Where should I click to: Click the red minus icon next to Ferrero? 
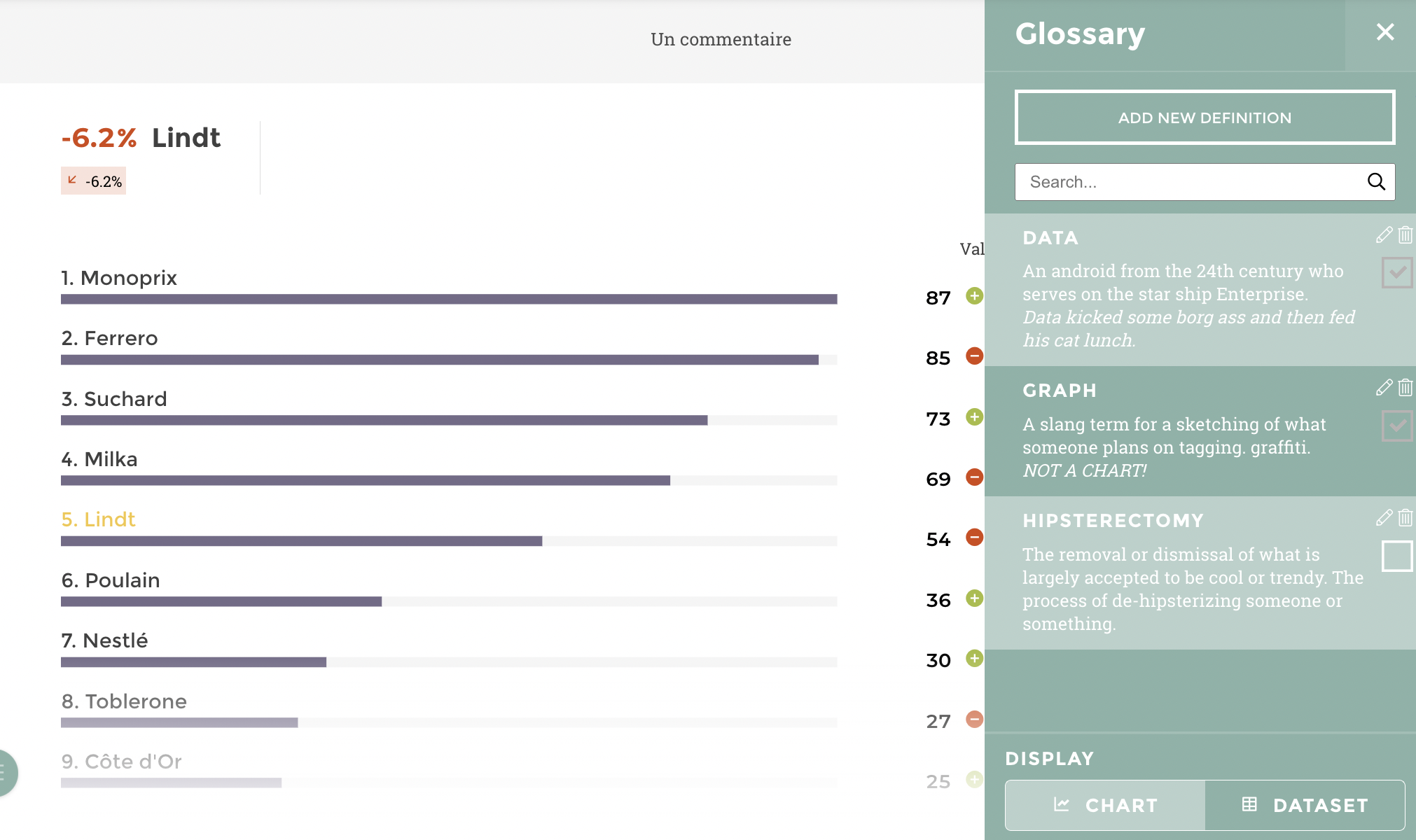click(x=974, y=356)
